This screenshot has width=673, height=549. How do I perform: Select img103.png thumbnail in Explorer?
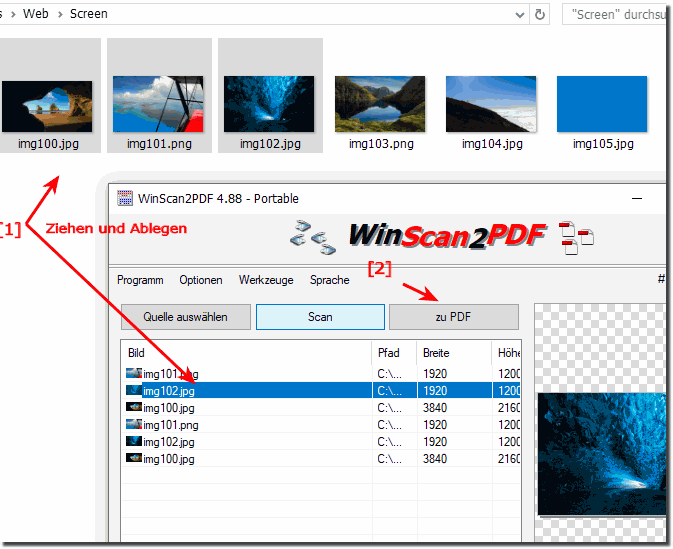coord(380,104)
